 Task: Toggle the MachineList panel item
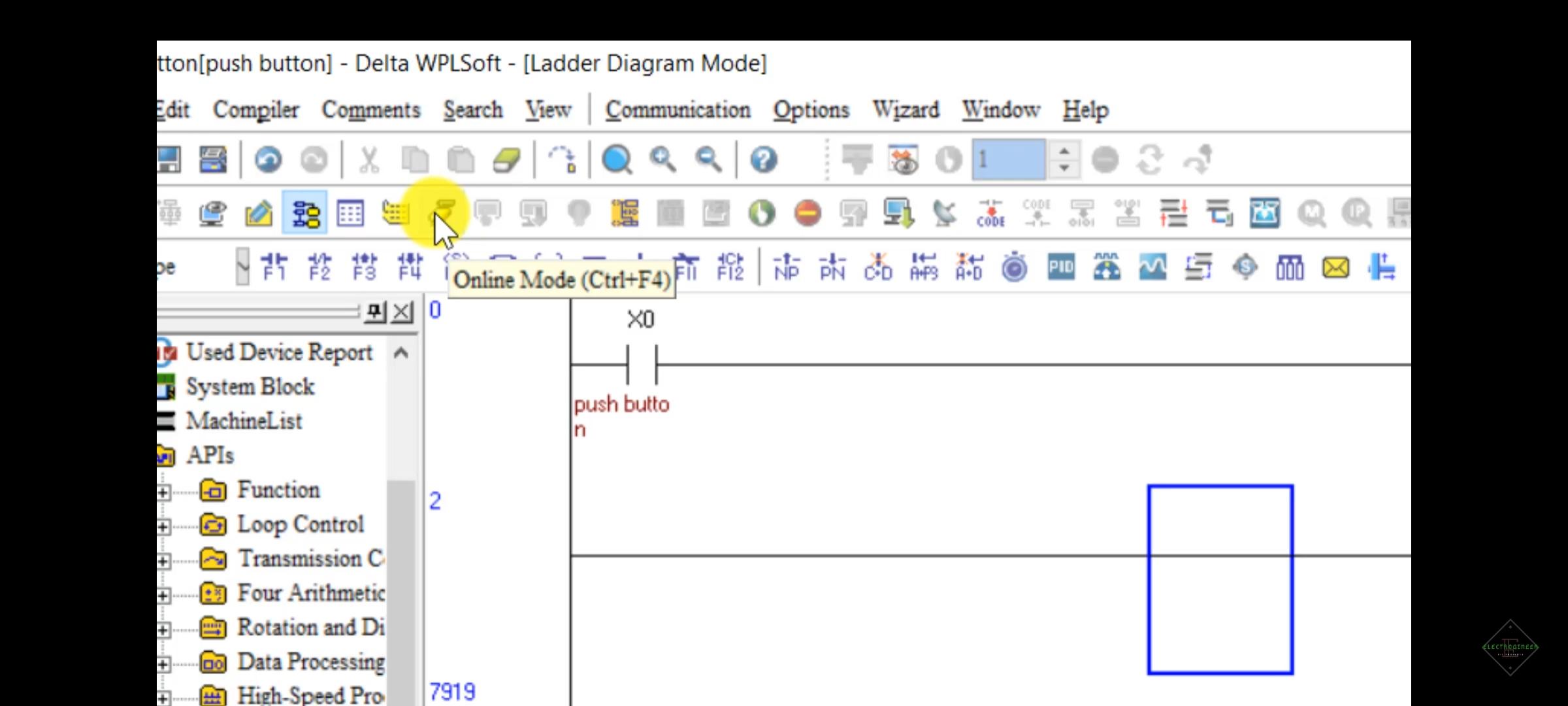tap(243, 420)
